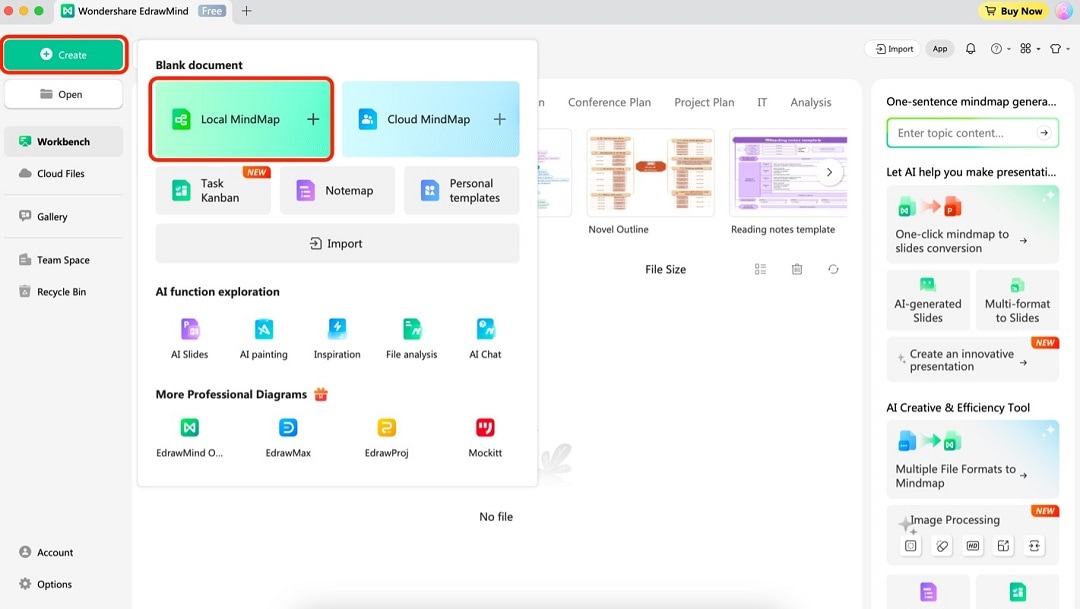Screen dimensions: 1080x609
Task: Click the rightmost Image Processing icon
Action: (1035, 546)
